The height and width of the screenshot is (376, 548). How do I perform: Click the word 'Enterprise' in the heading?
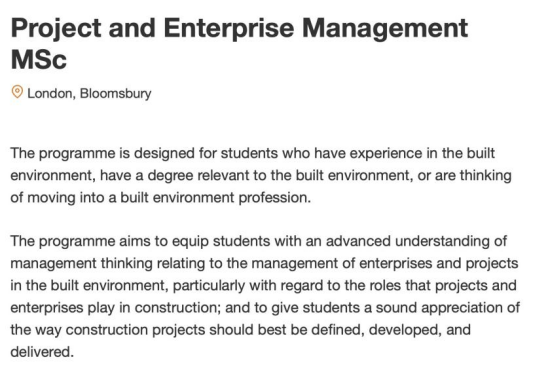(229, 28)
